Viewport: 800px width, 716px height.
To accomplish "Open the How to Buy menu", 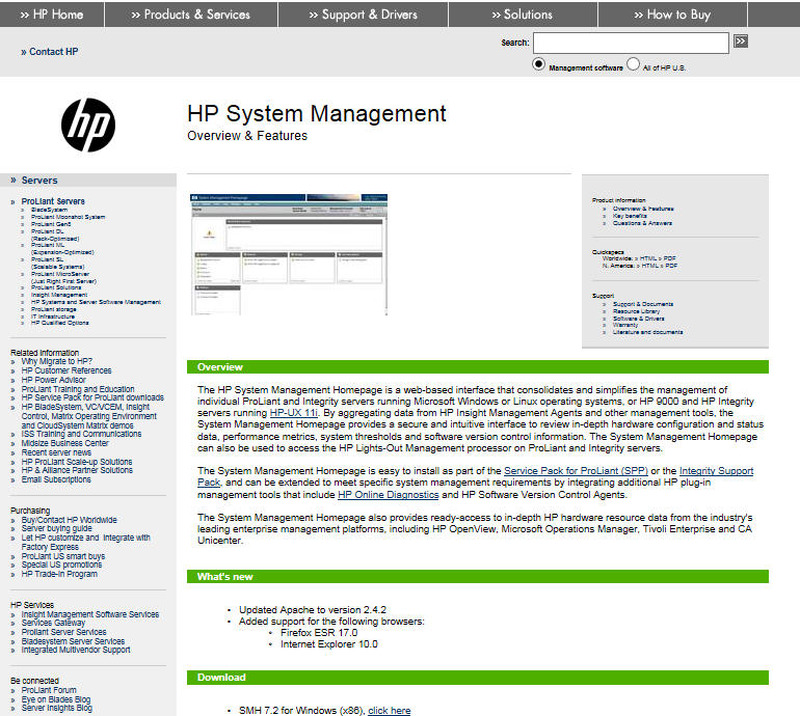I will pos(671,14).
